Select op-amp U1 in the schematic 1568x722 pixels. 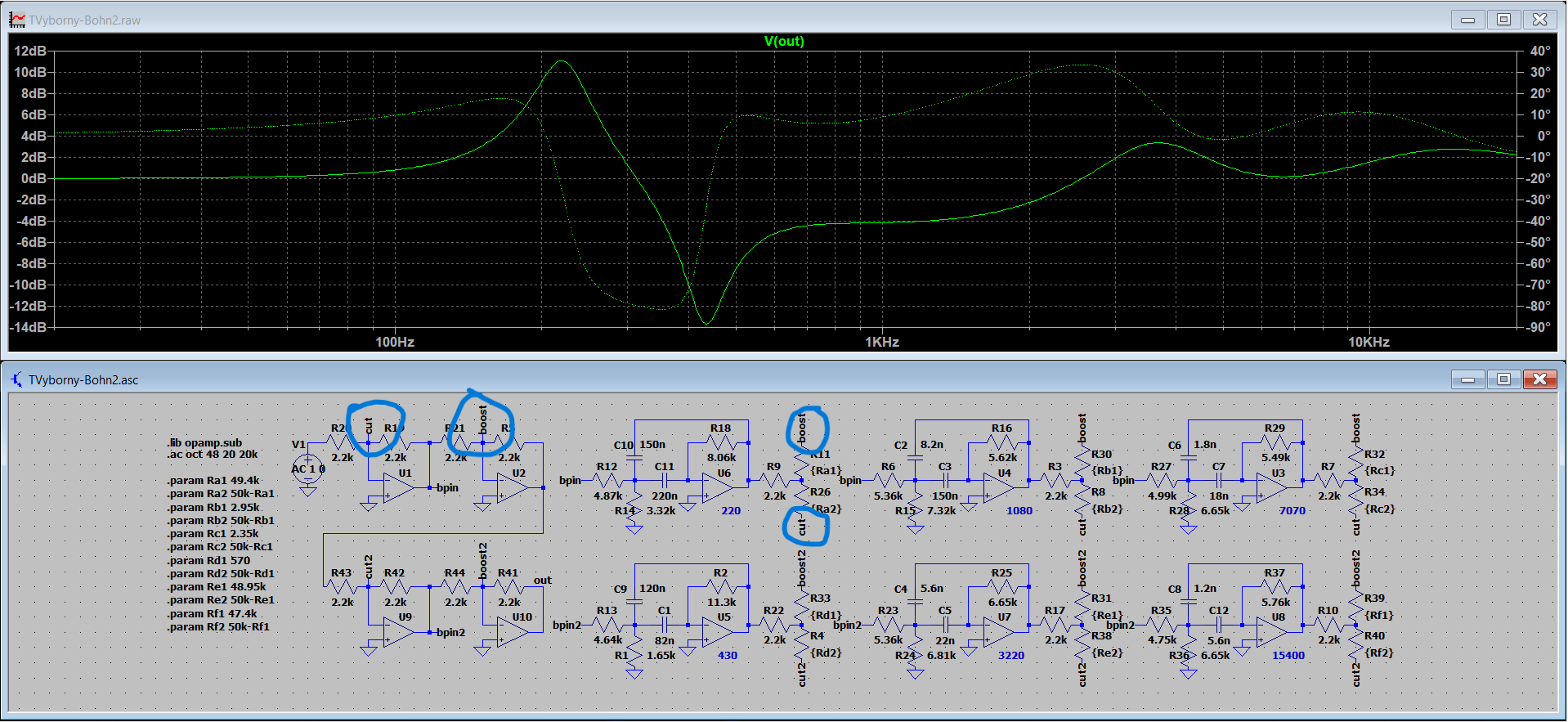click(x=398, y=487)
